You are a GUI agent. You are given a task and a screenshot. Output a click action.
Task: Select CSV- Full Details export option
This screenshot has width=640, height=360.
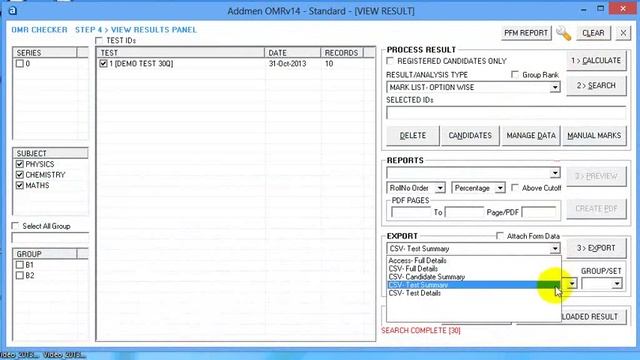(473, 269)
